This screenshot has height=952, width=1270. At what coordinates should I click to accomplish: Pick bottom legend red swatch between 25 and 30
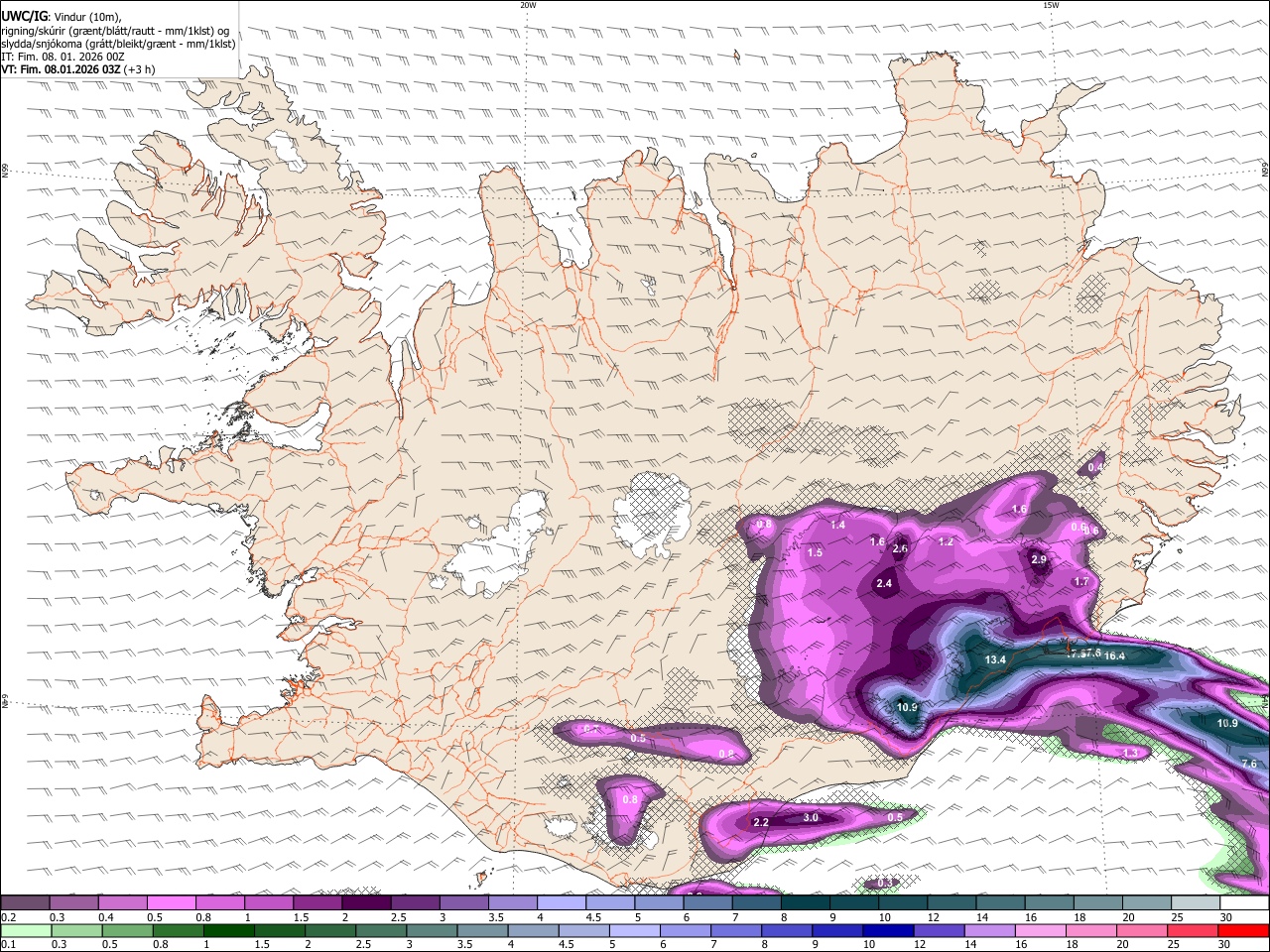[x=1194, y=930]
